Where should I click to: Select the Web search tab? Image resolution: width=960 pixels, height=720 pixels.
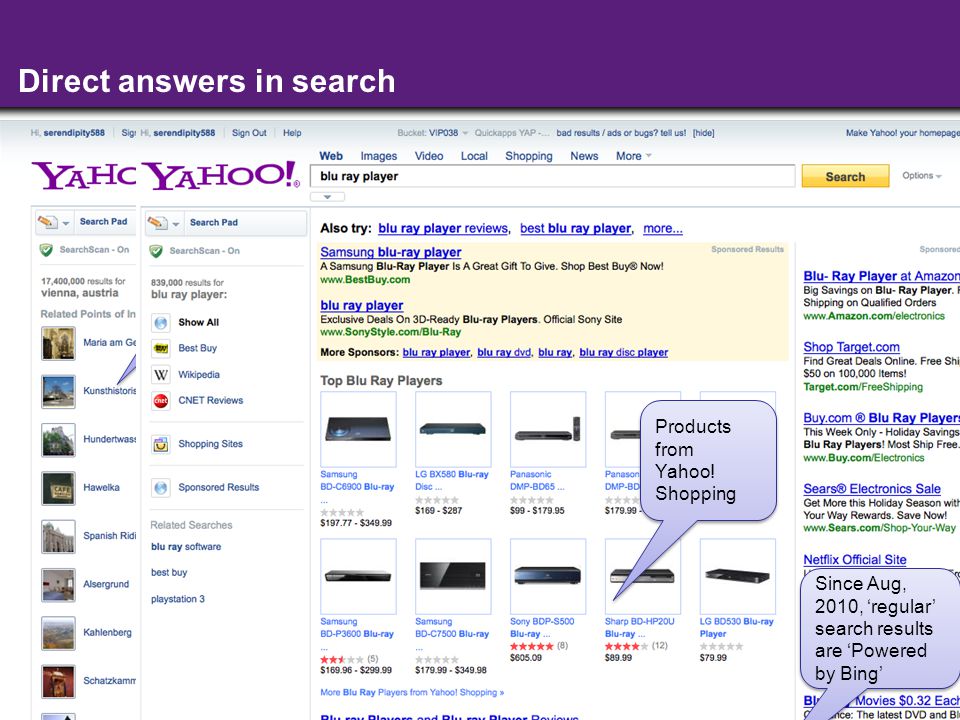[331, 156]
